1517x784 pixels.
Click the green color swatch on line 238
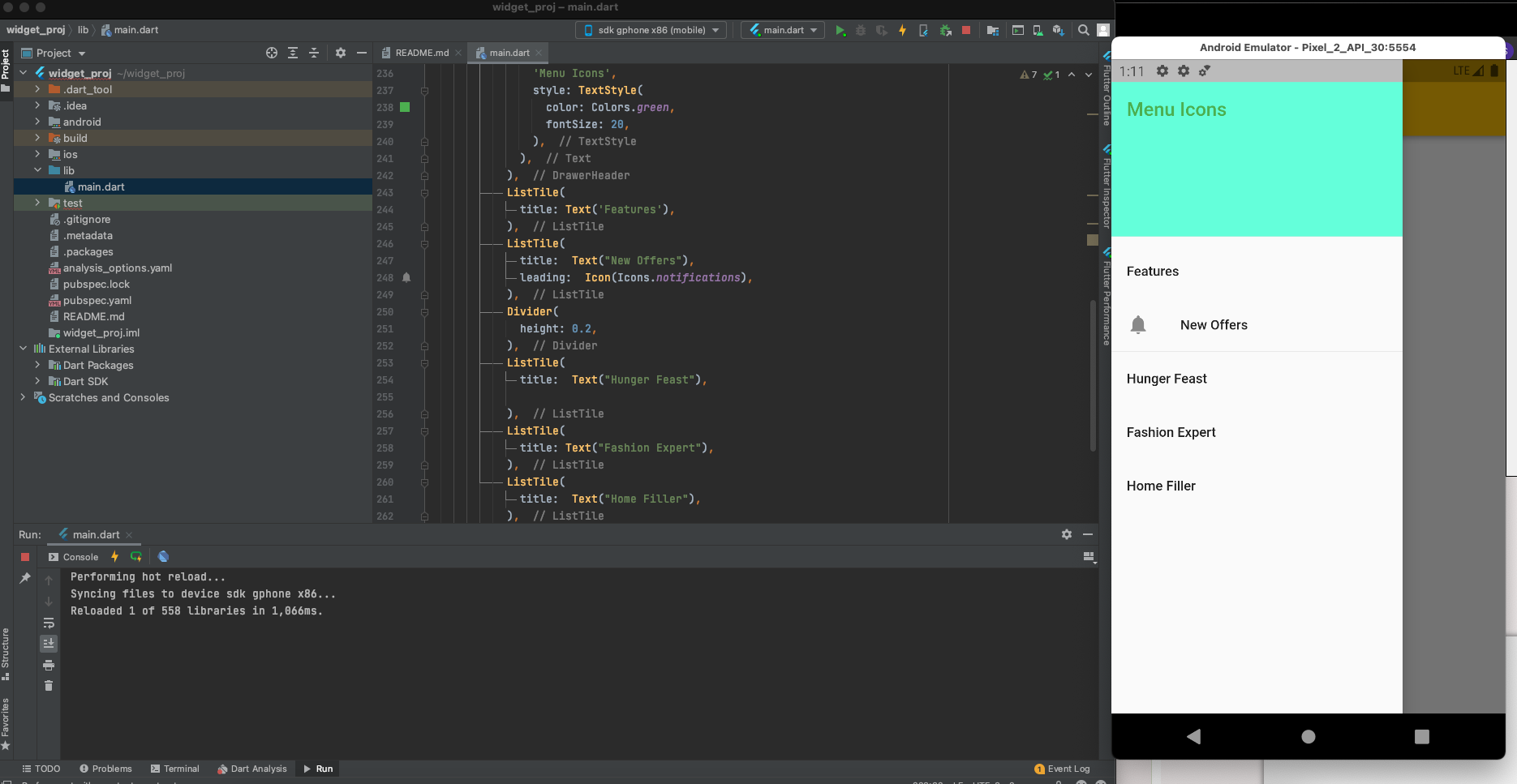coord(405,107)
